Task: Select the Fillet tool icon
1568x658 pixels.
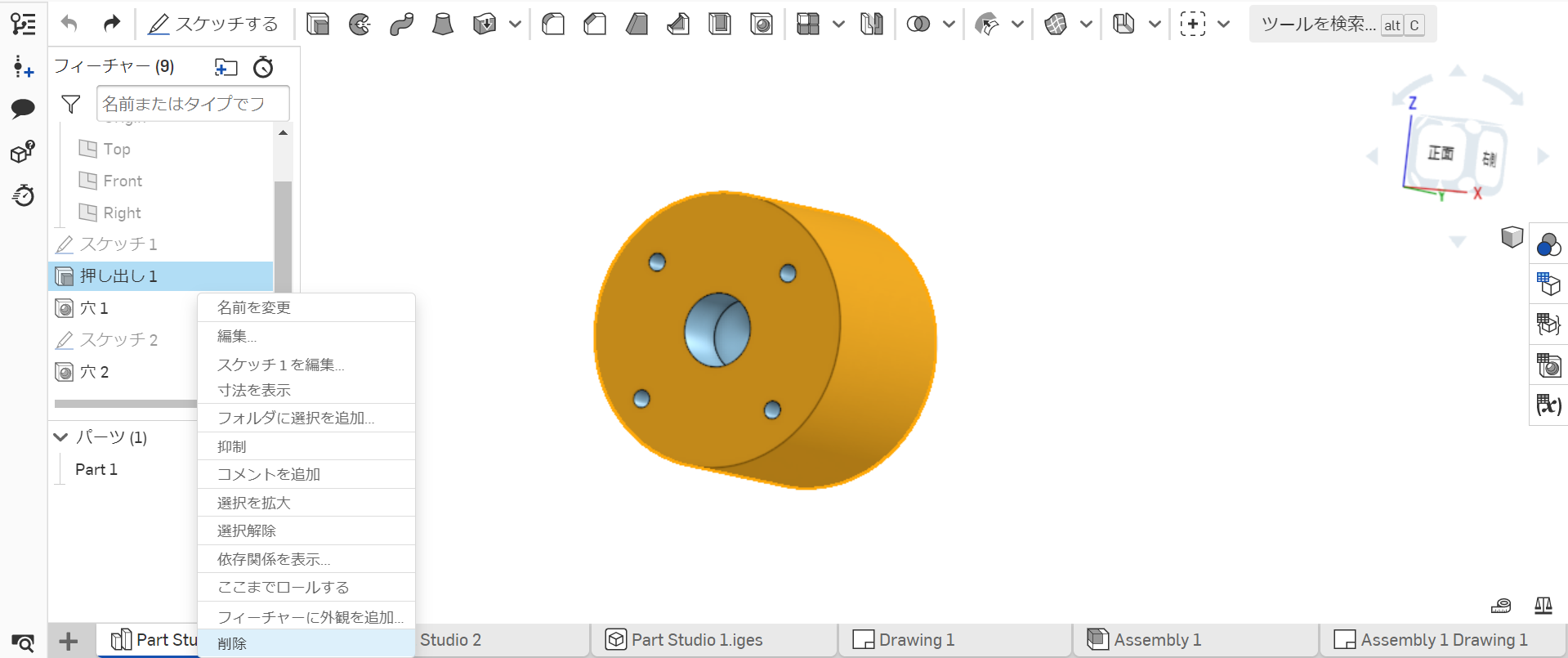Action: tap(553, 25)
